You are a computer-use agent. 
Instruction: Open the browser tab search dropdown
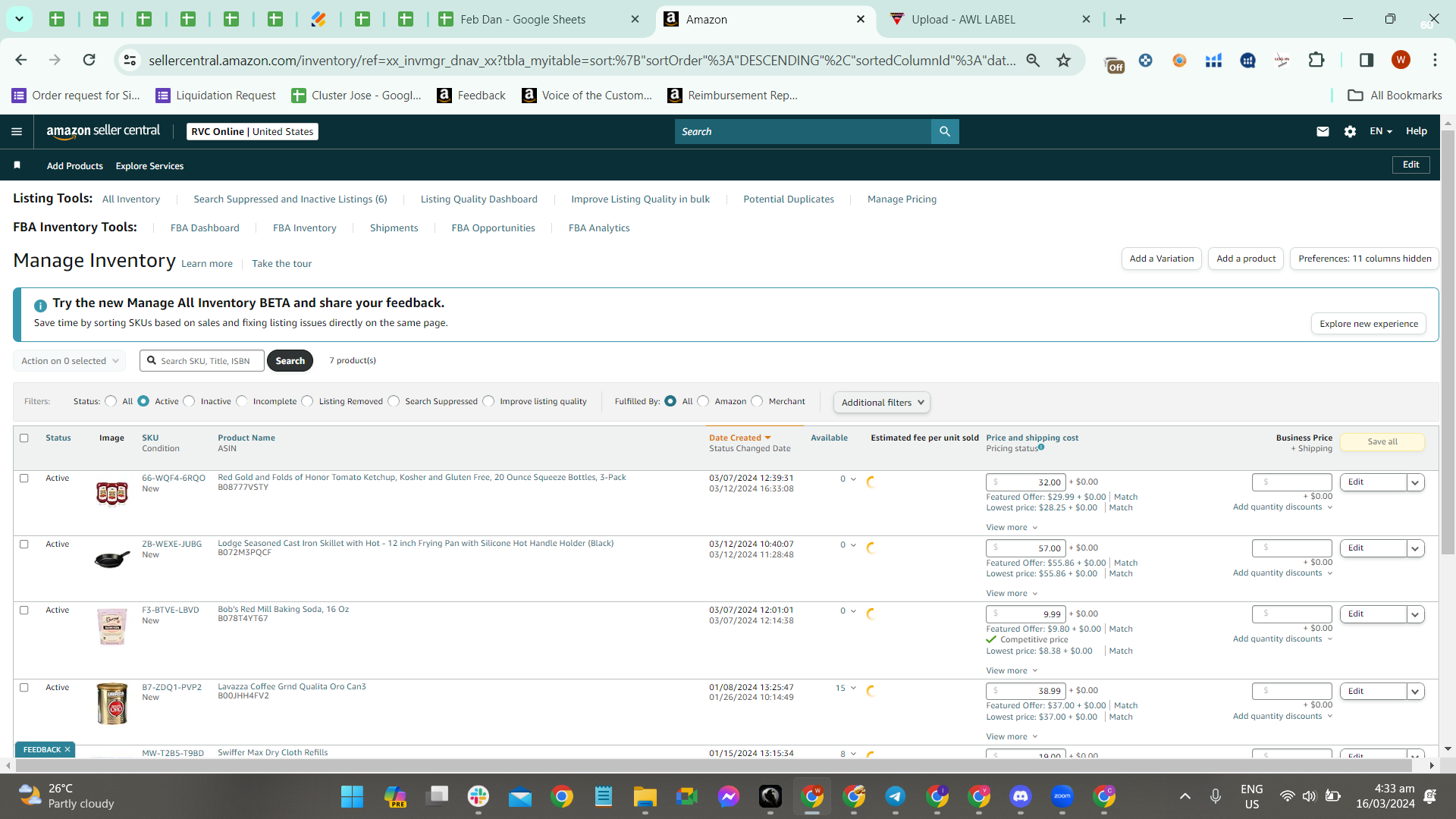[x=19, y=19]
